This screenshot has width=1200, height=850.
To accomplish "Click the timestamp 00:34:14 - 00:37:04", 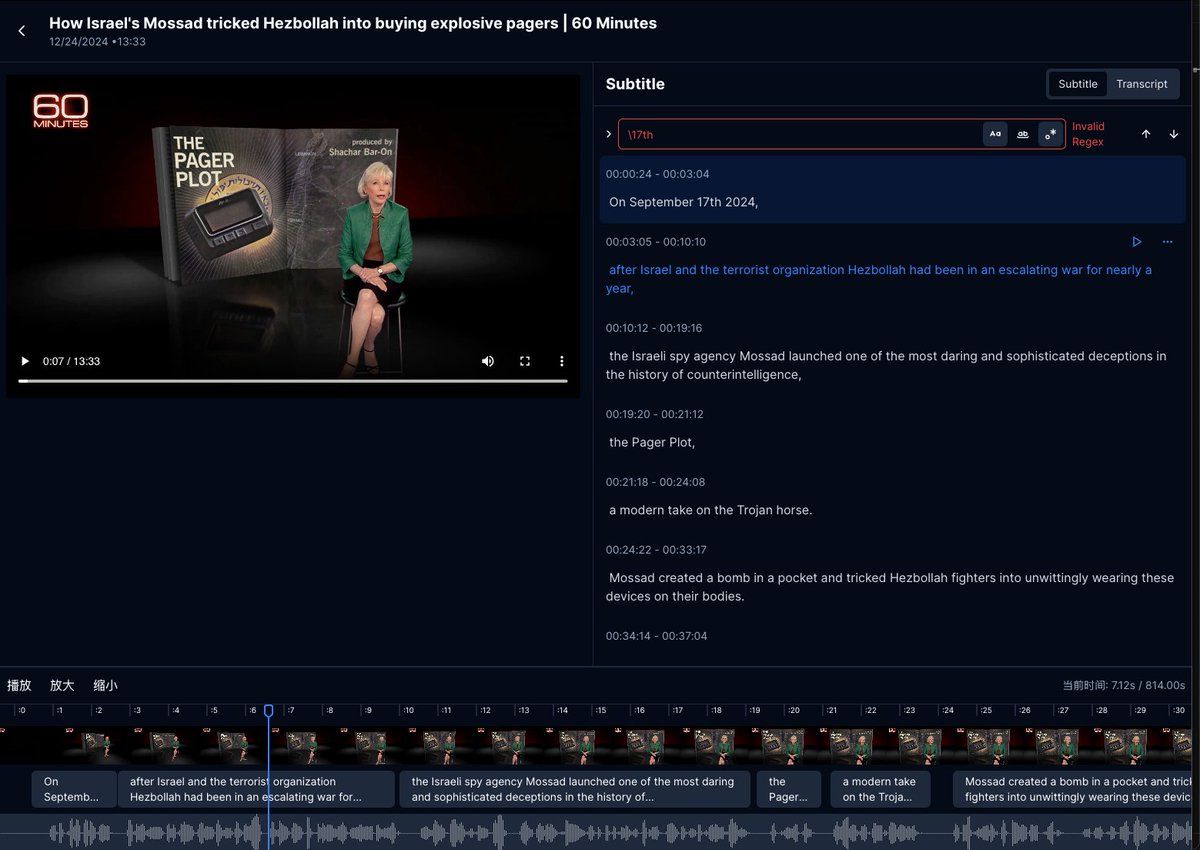I will (x=656, y=636).
